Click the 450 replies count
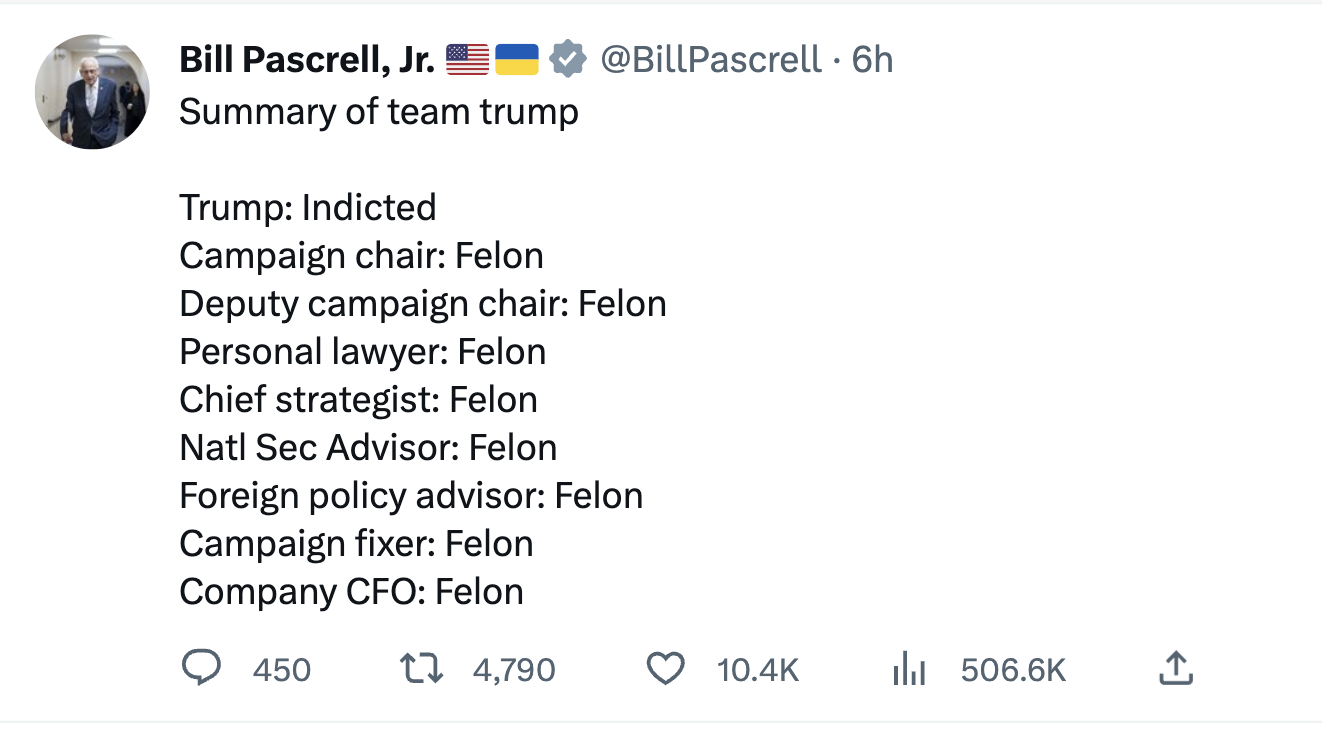Image resolution: width=1322 pixels, height=730 pixels. 282,669
